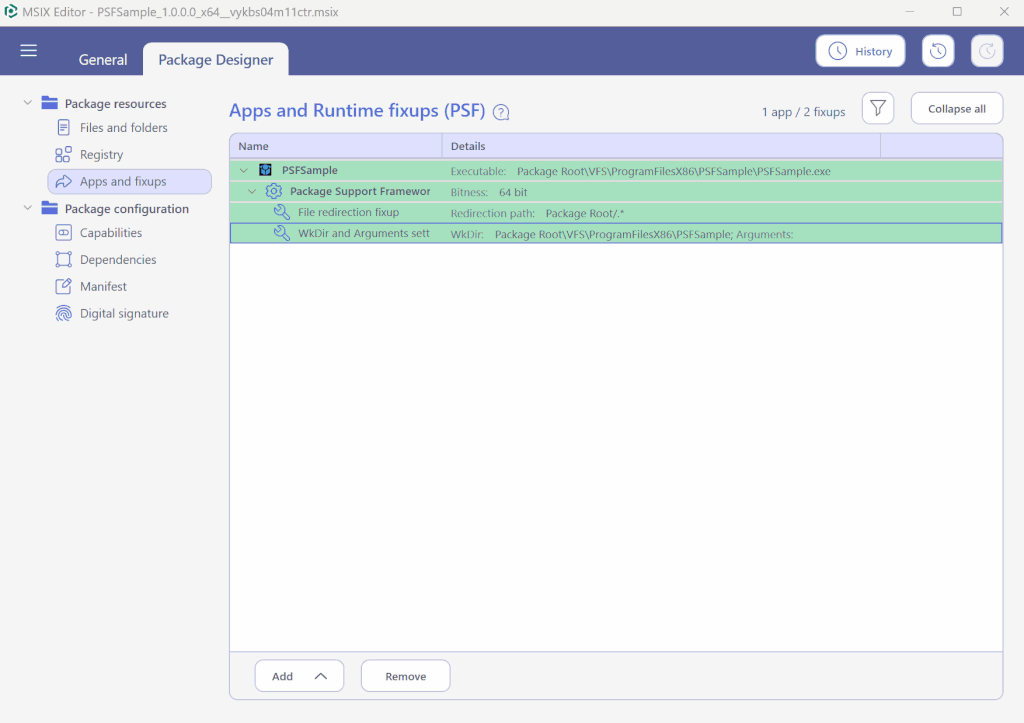This screenshot has width=1024, height=723.
Task: Click the redo history icon button
Action: [x=987, y=51]
